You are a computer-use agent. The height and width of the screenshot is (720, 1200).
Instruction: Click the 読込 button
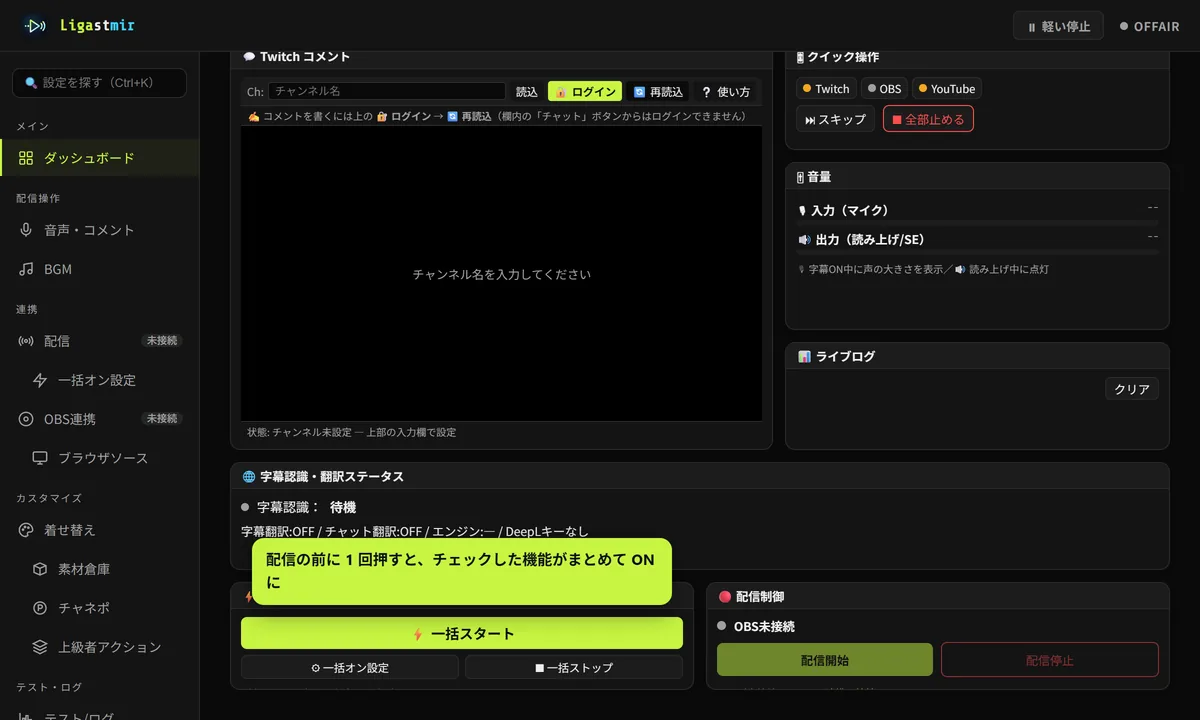527,91
